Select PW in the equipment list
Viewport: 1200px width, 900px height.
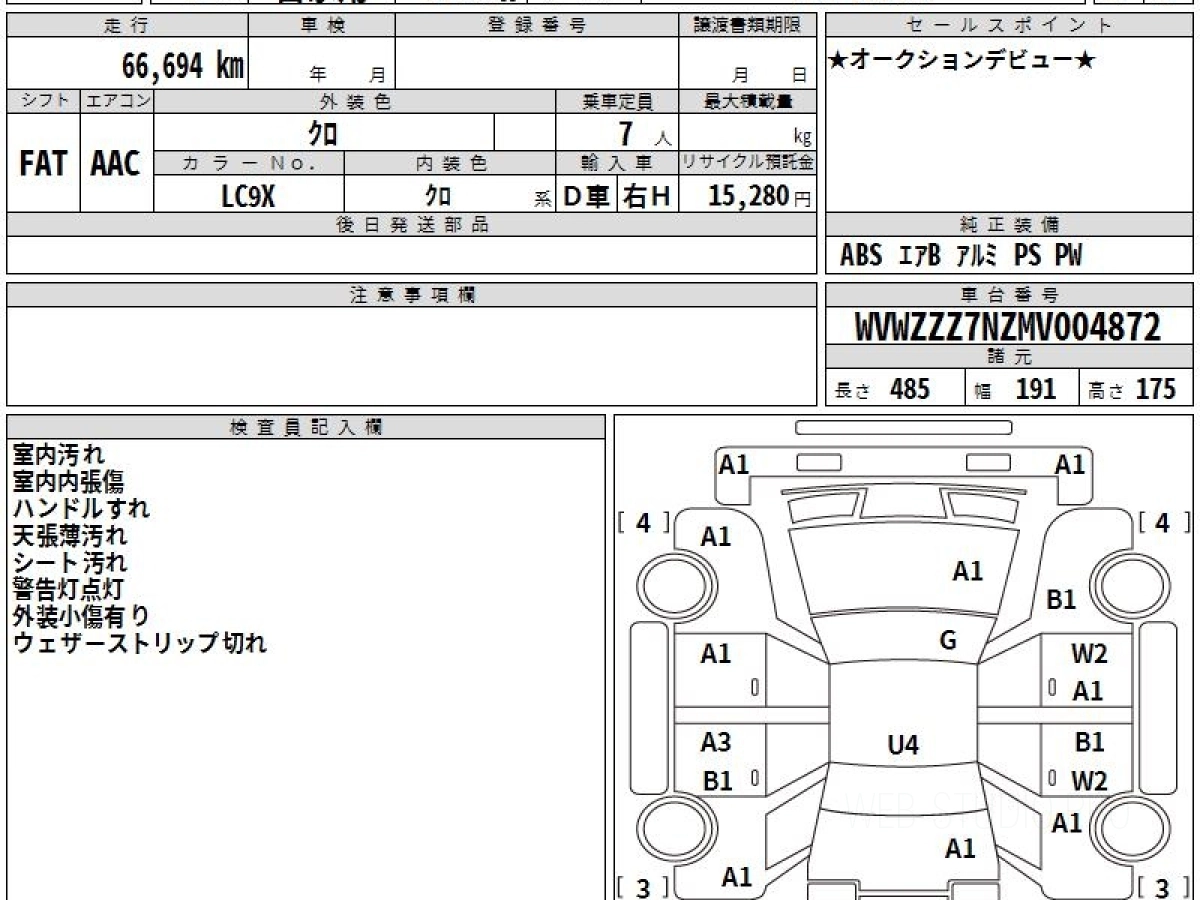[1068, 256]
